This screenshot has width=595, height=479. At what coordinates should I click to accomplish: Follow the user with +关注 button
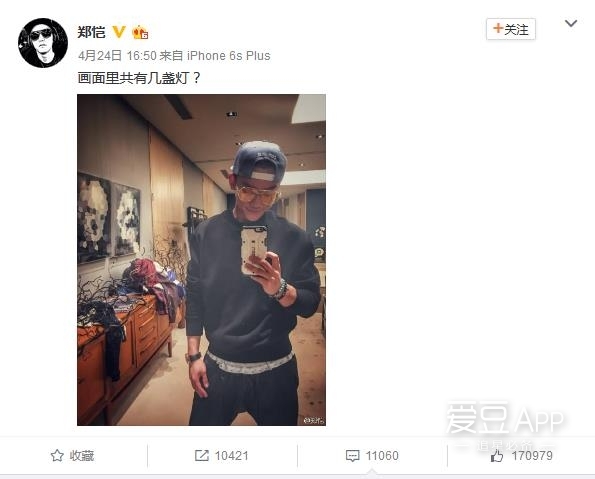[511, 29]
